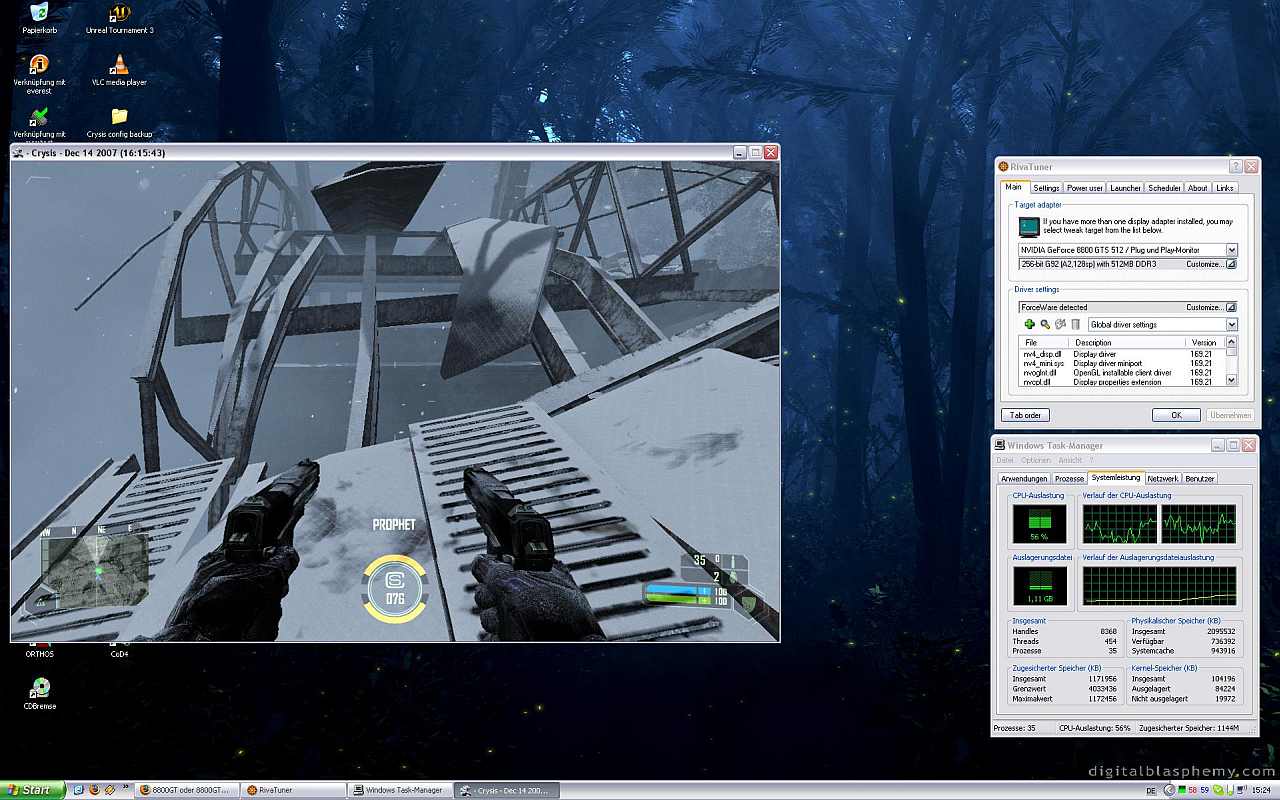This screenshot has height=800, width=1280.
Task: Open the ? help menu in Task Manager
Action: point(1091,460)
